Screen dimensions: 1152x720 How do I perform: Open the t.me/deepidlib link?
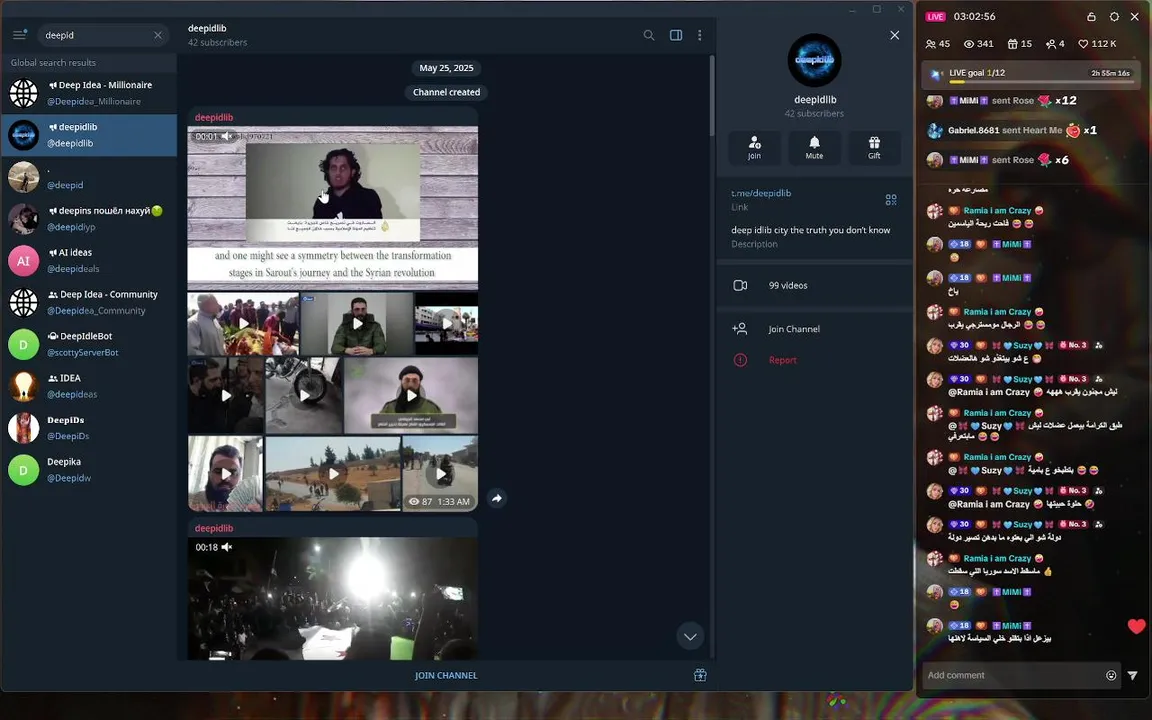click(x=761, y=193)
